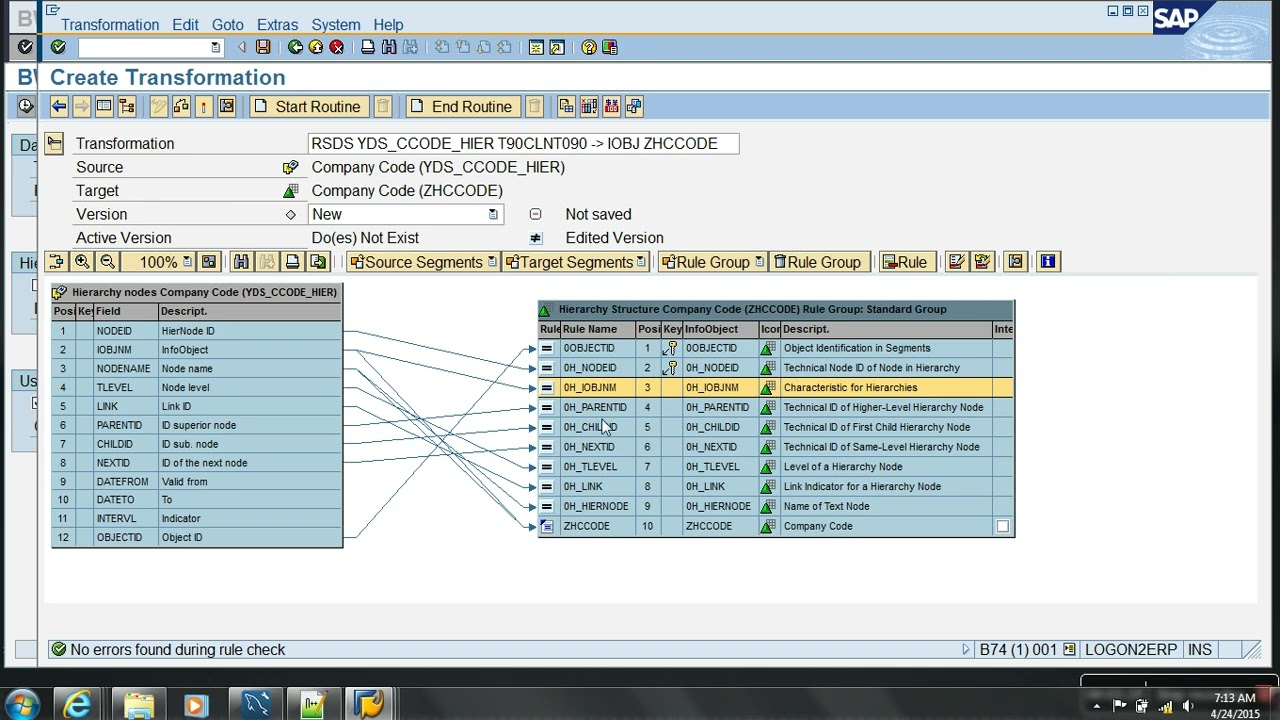Click the Activate icon next to Start Routine
Screen dimensions: 1280x720
[204, 106]
